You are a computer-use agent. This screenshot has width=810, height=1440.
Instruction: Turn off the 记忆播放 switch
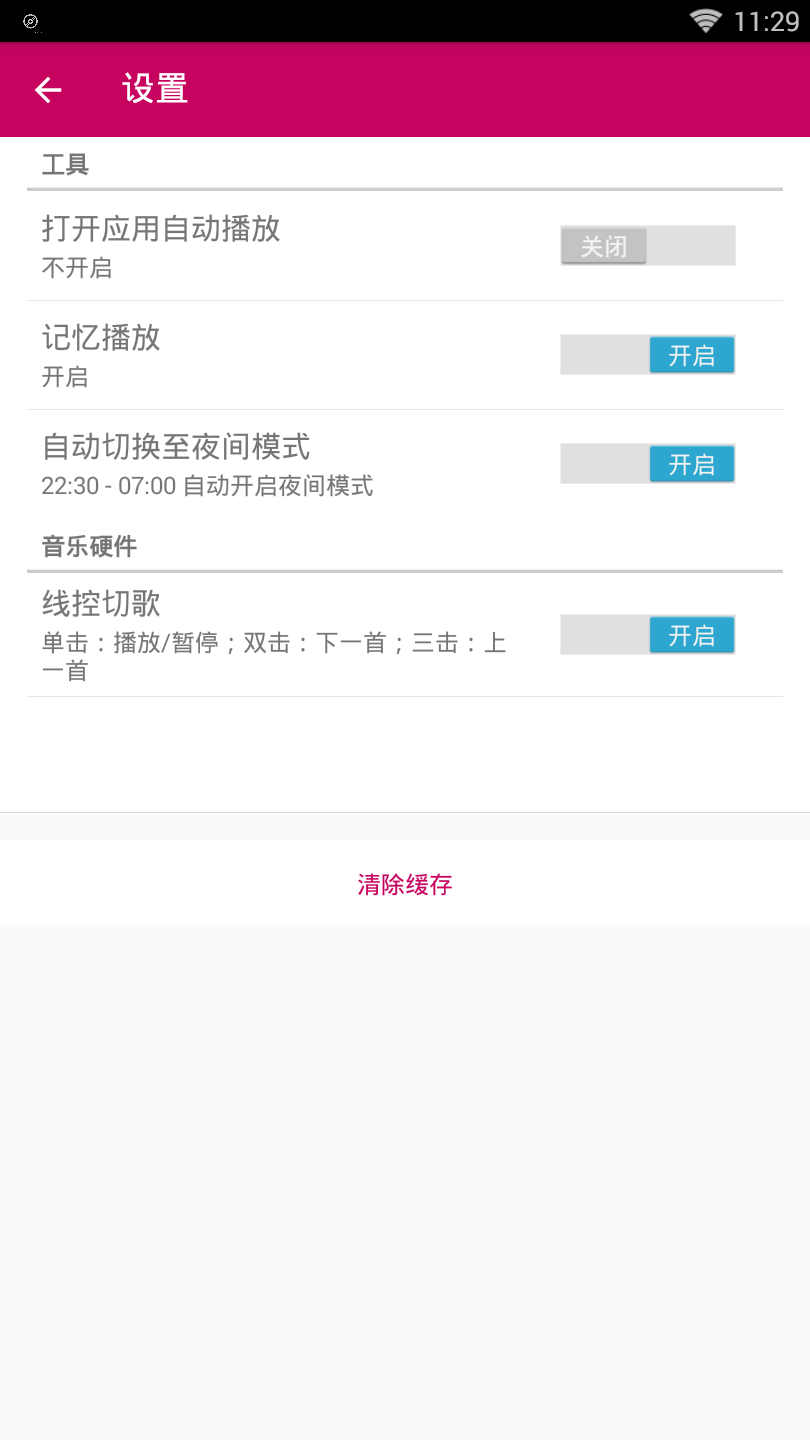(647, 355)
